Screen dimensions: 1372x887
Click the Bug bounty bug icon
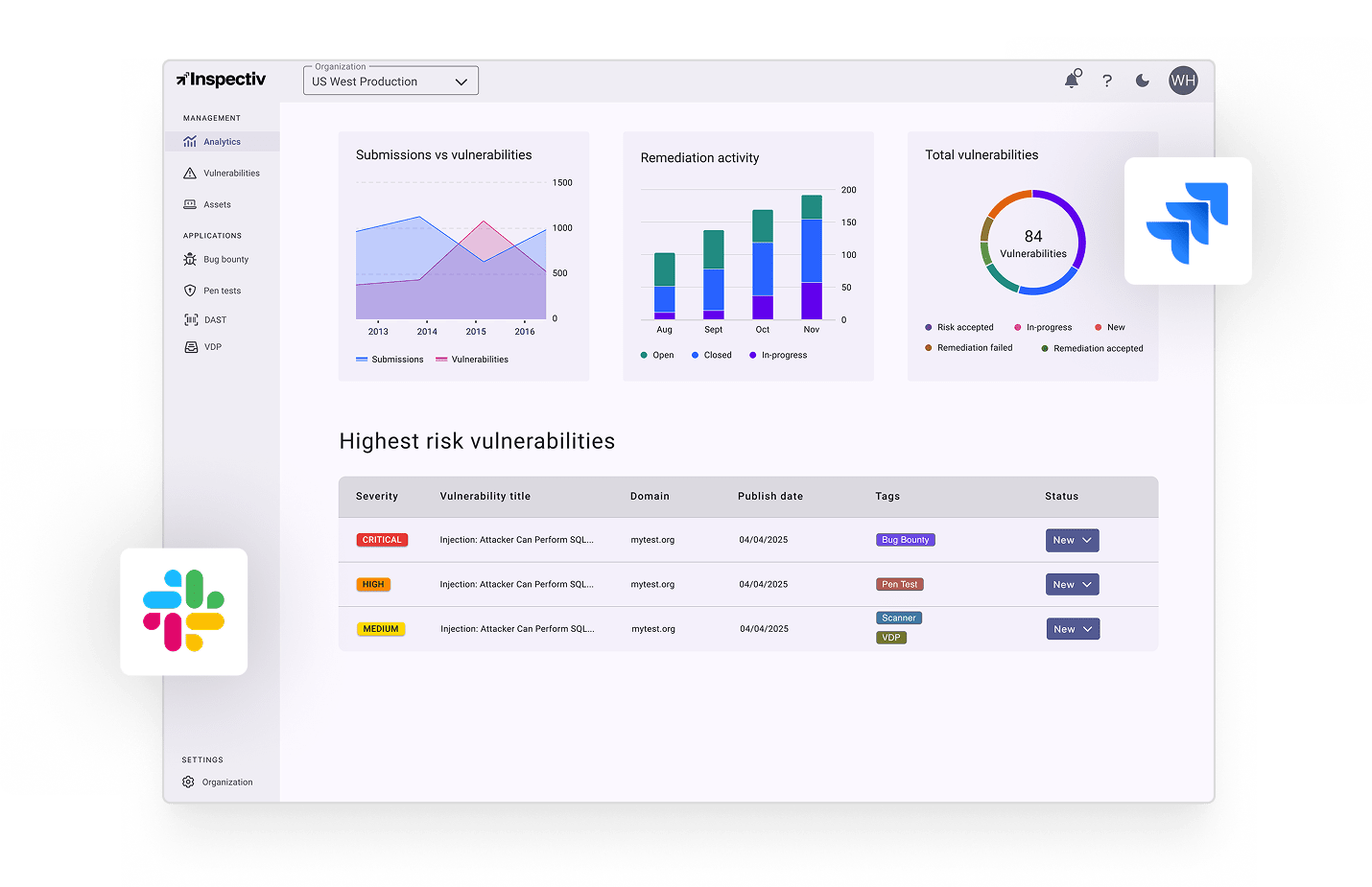[x=190, y=259]
